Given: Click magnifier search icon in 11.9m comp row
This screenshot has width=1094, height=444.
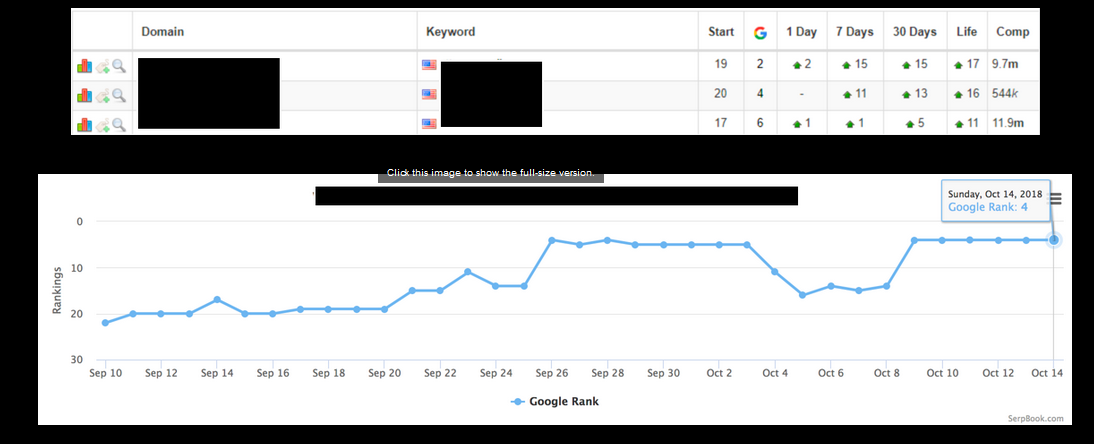Looking at the screenshot, I should pos(119,124).
